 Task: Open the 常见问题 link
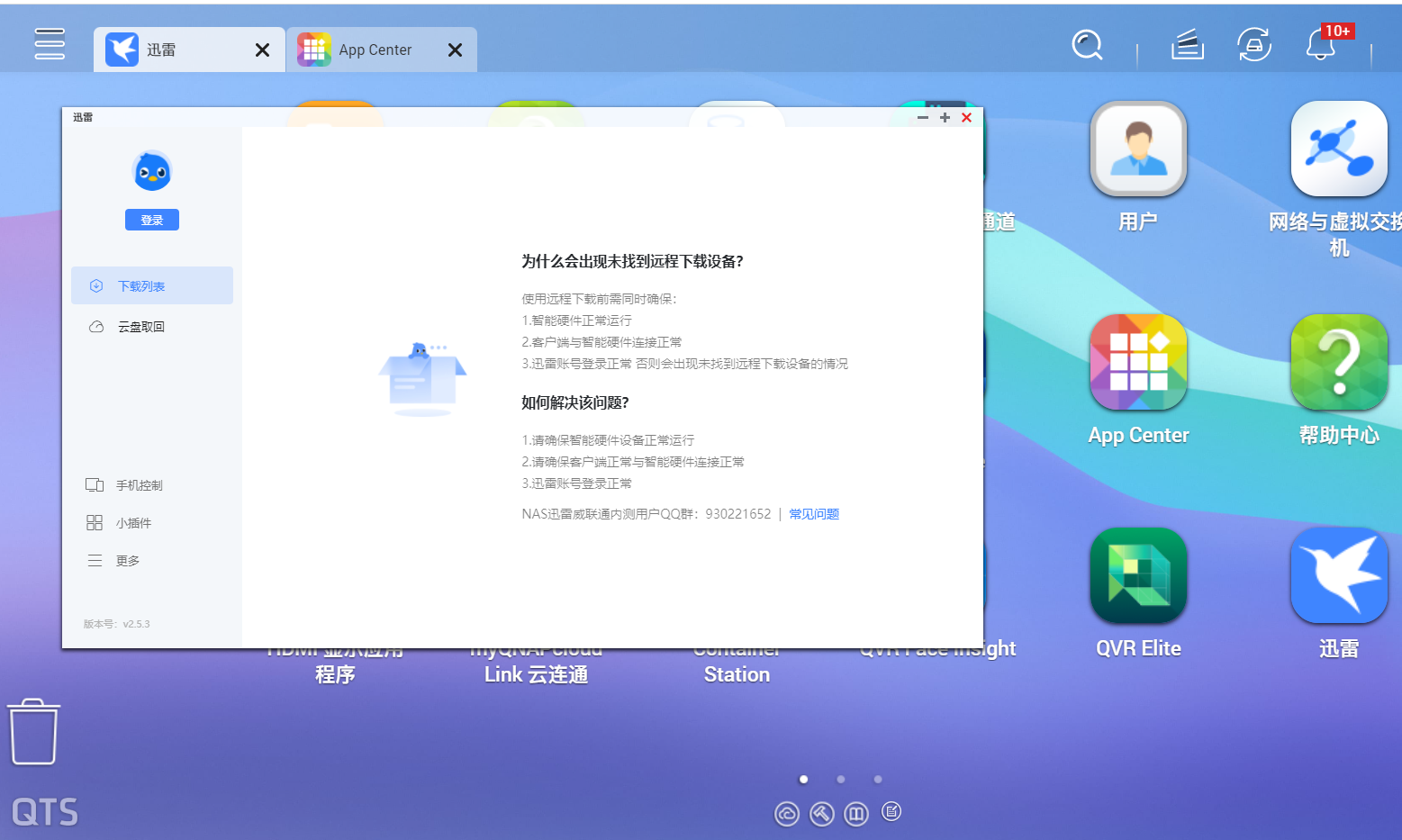tap(813, 513)
